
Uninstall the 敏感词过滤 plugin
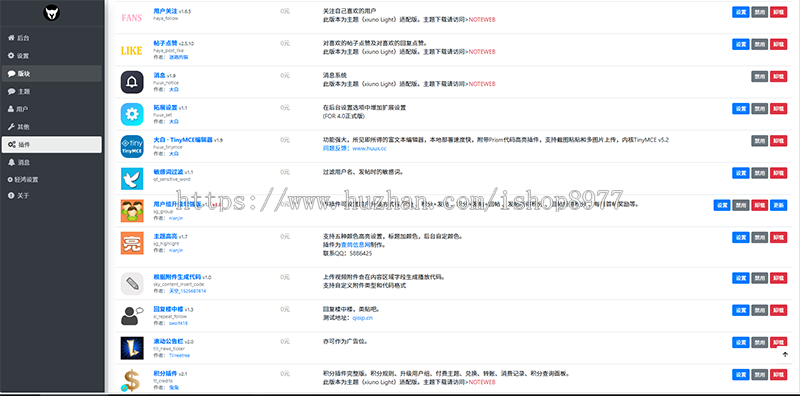[779, 173]
